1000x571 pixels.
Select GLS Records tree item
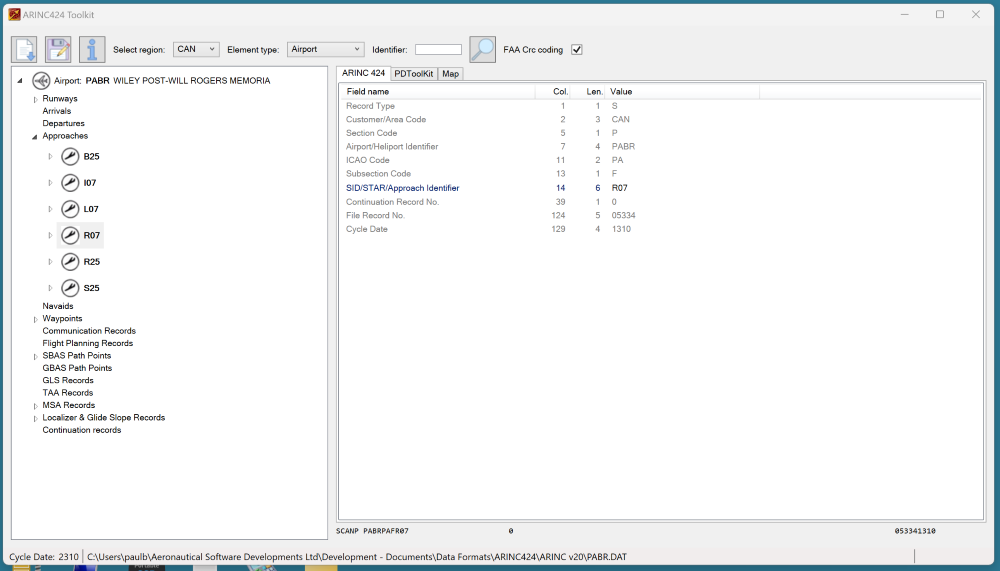(68, 380)
